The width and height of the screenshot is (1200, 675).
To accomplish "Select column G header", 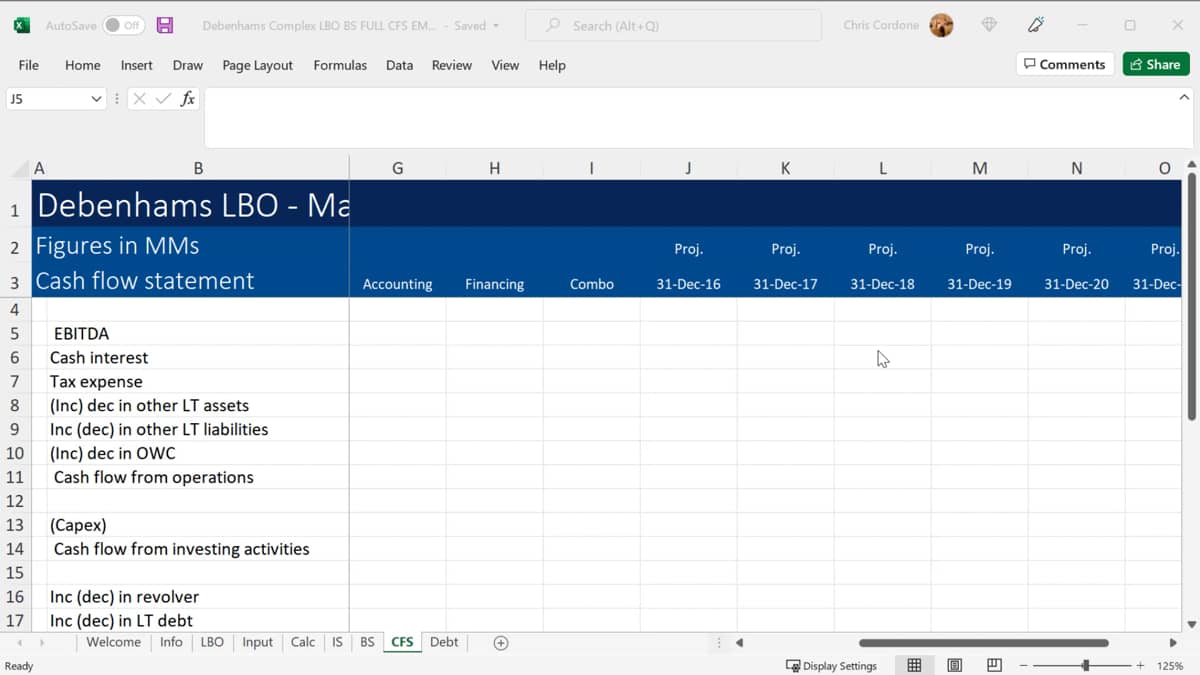I will [x=397, y=168].
